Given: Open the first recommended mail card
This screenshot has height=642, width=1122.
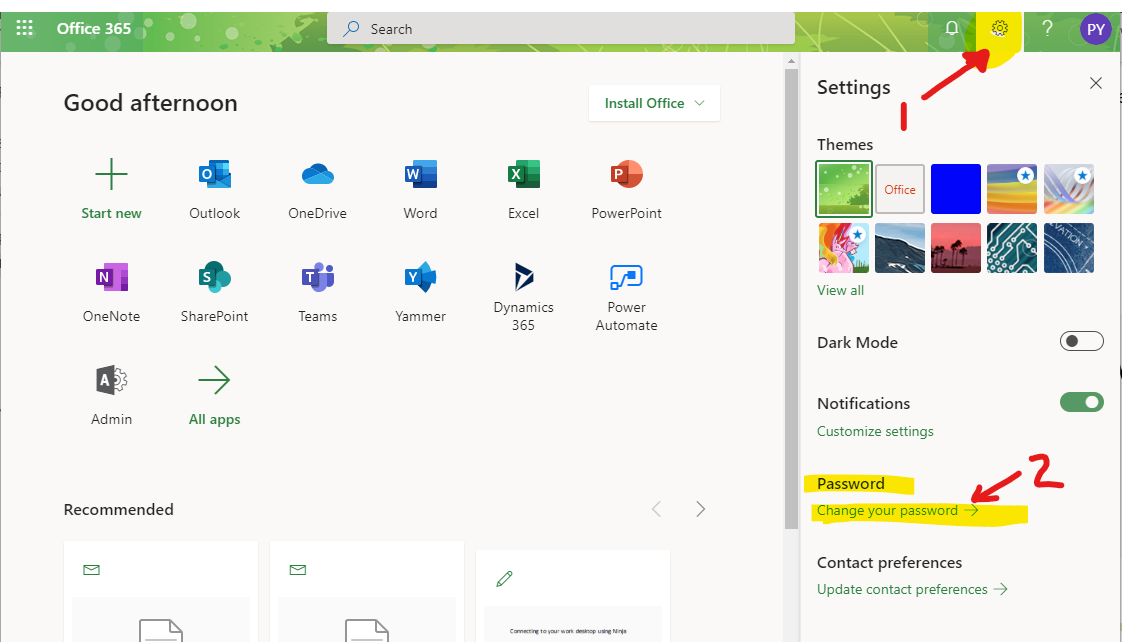Looking at the screenshot, I should 161,591.
